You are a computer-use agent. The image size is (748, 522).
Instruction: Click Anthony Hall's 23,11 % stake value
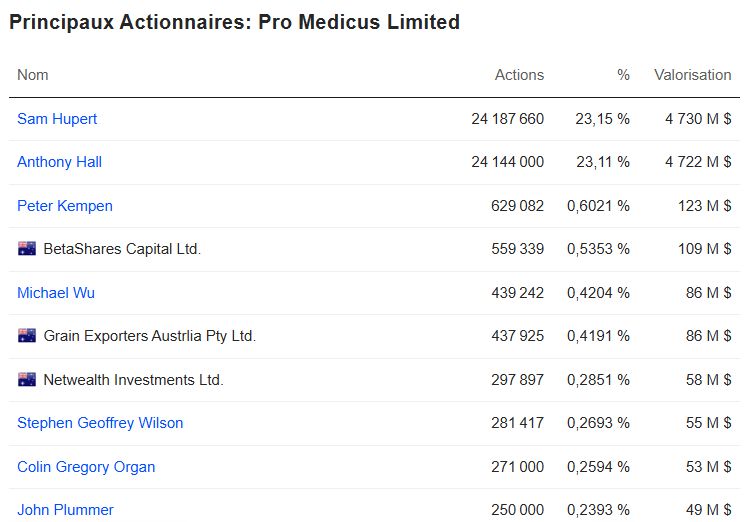[603, 162]
